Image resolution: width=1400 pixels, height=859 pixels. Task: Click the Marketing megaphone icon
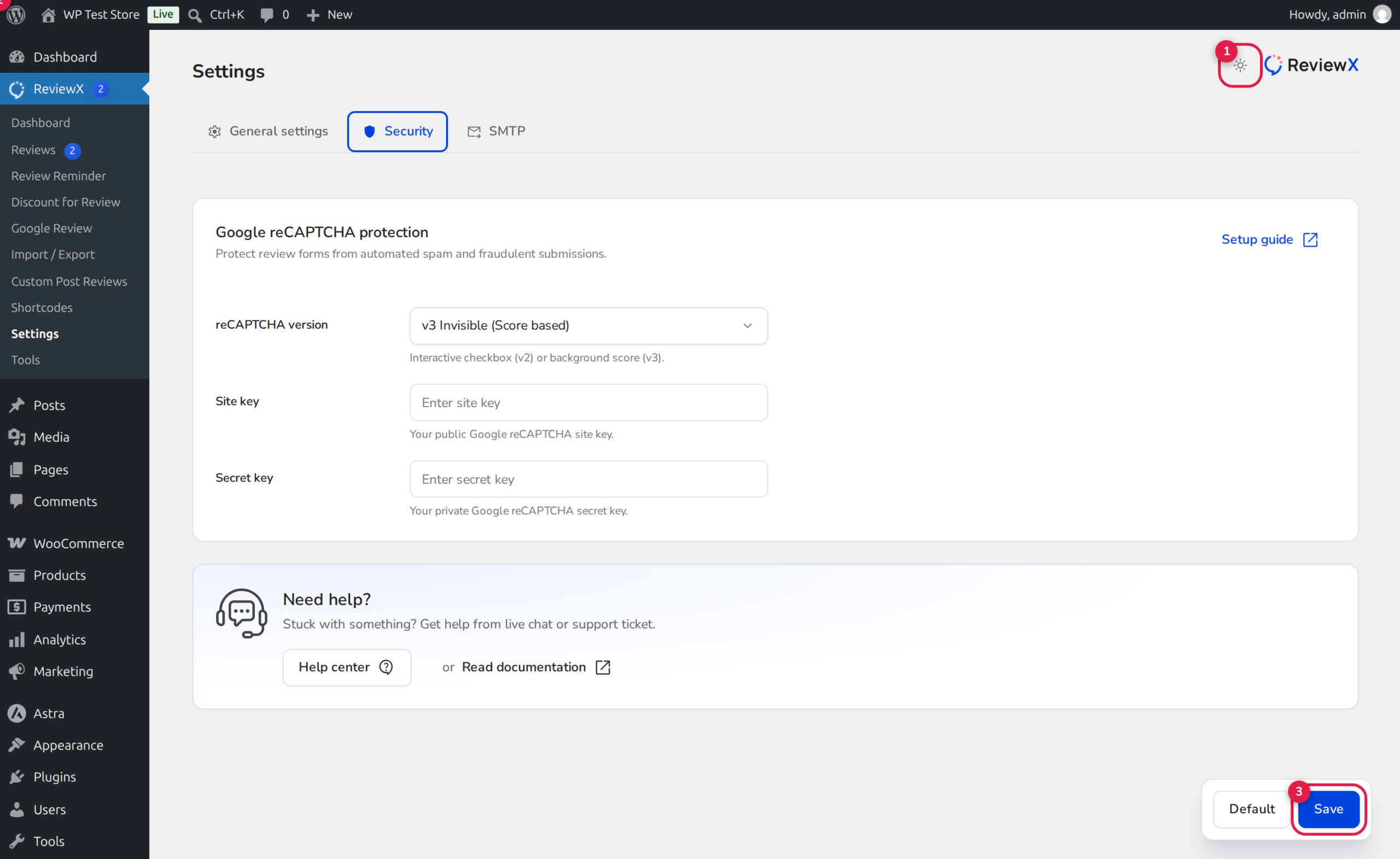17,671
